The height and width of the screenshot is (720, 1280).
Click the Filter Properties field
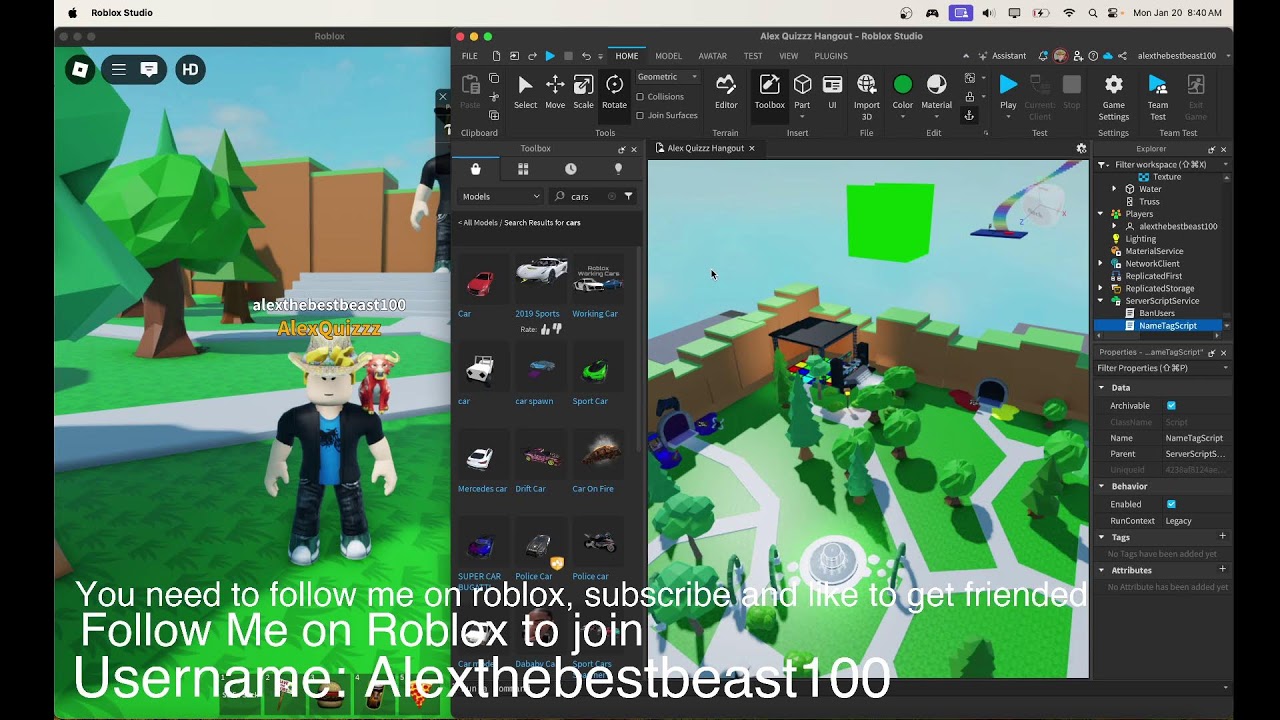tap(1160, 368)
